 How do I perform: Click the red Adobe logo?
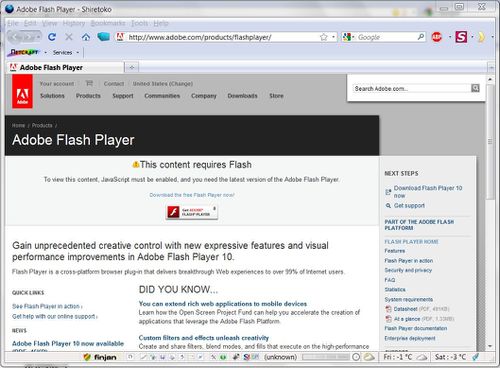22,91
